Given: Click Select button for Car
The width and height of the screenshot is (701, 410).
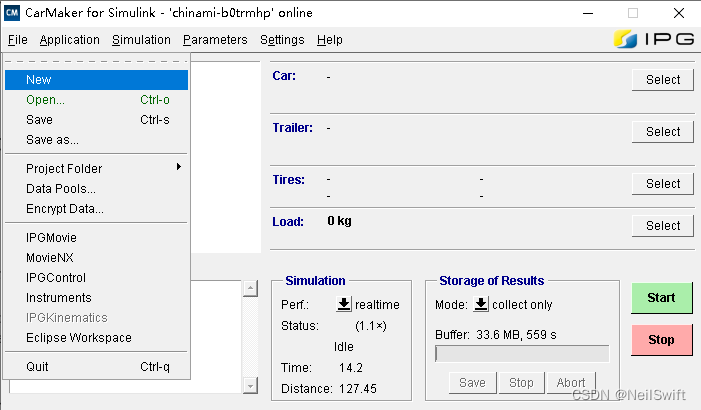Looking at the screenshot, I should point(663,80).
